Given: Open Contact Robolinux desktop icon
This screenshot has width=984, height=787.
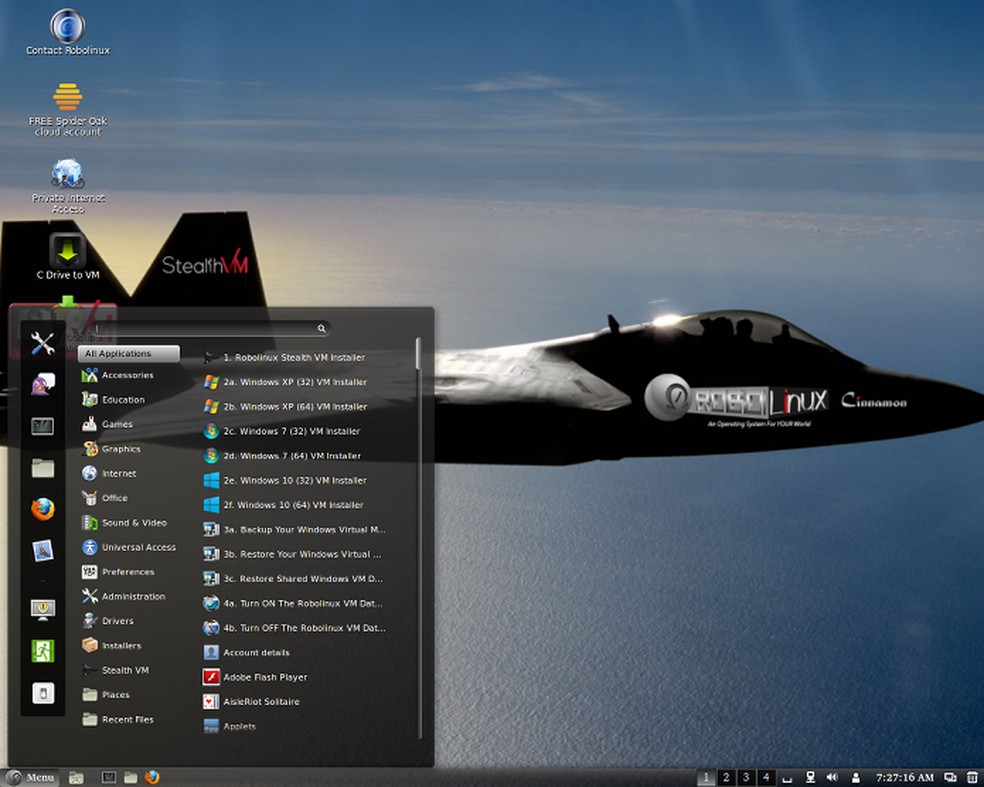Looking at the screenshot, I should [68, 33].
